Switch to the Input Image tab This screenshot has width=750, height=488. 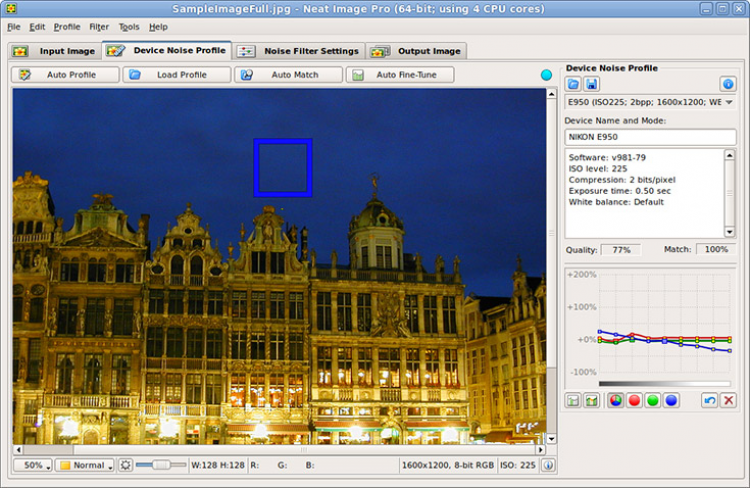(x=54, y=51)
